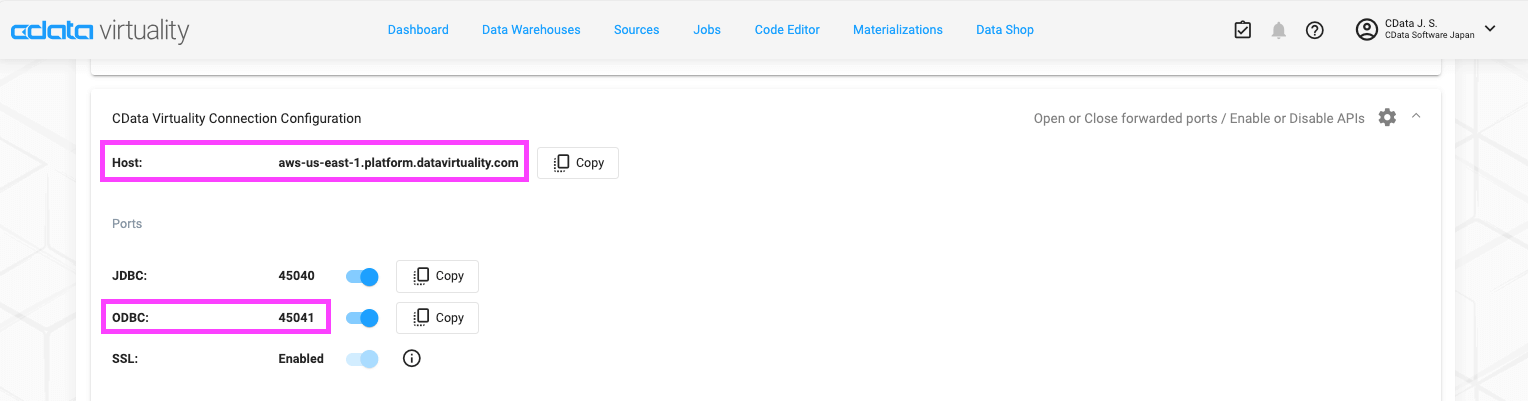Expand the user account dropdown arrow

pos(1490,29)
